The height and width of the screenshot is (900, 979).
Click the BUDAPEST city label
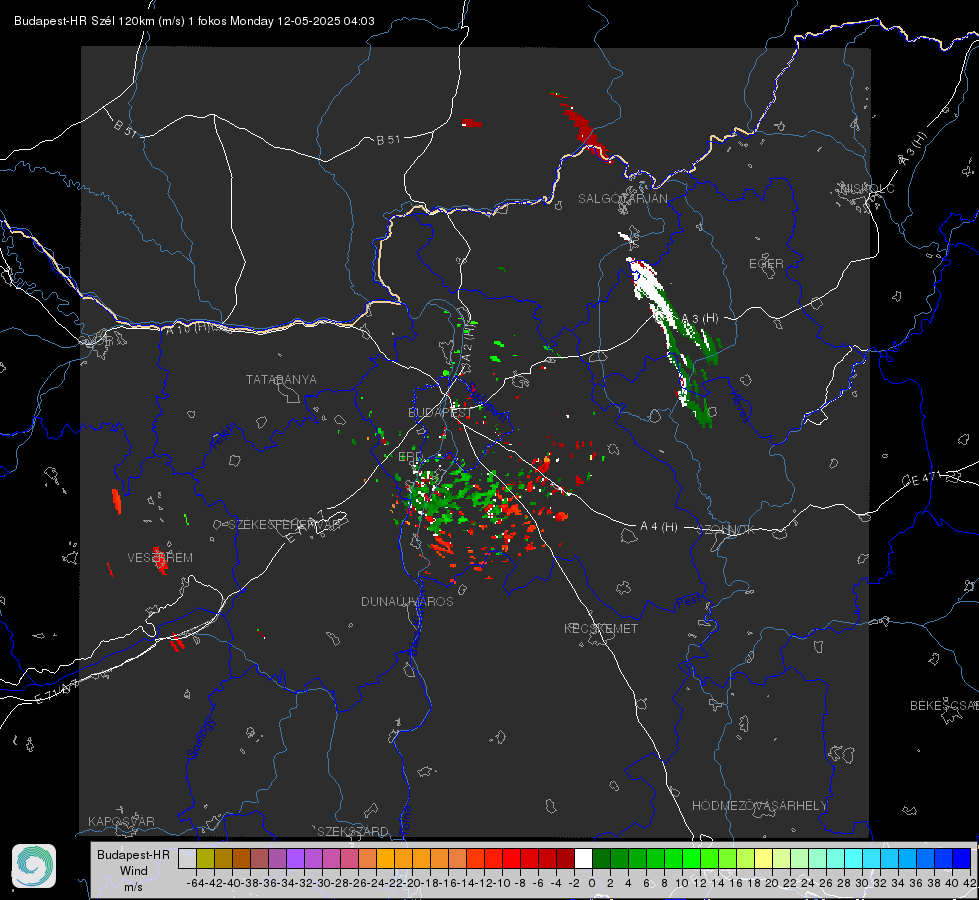point(440,413)
